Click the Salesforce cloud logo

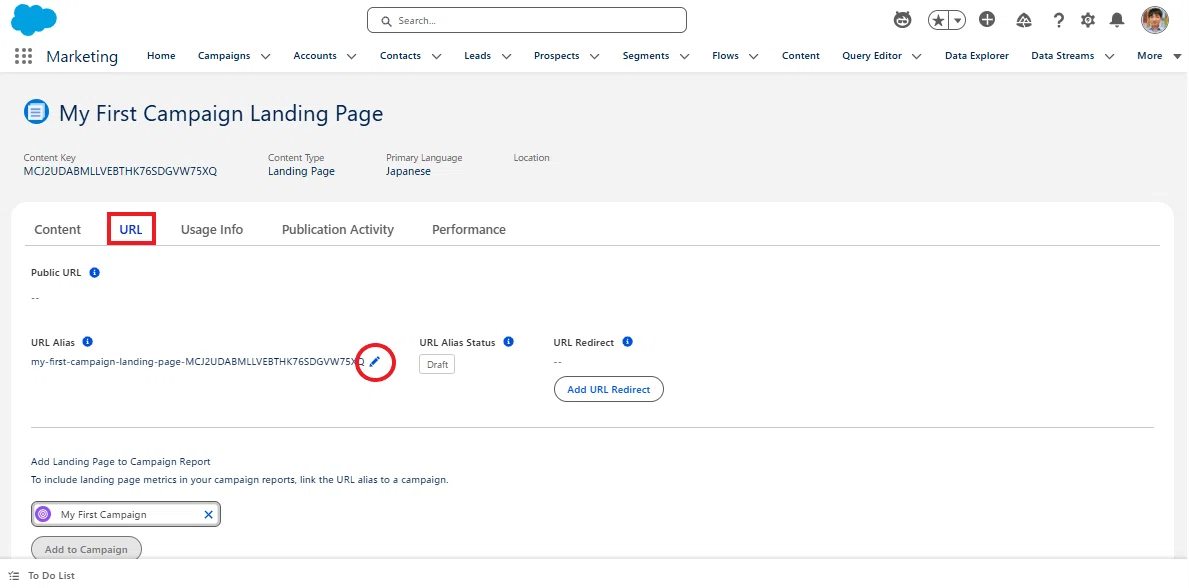(x=33, y=20)
